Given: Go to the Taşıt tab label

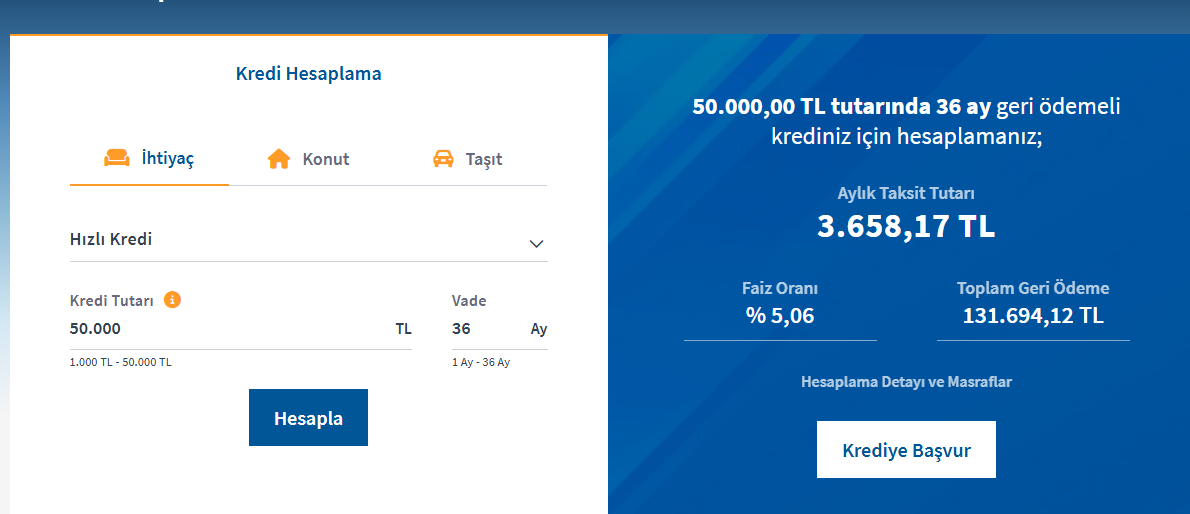Looking at the screenshot, I should (484, 159).
